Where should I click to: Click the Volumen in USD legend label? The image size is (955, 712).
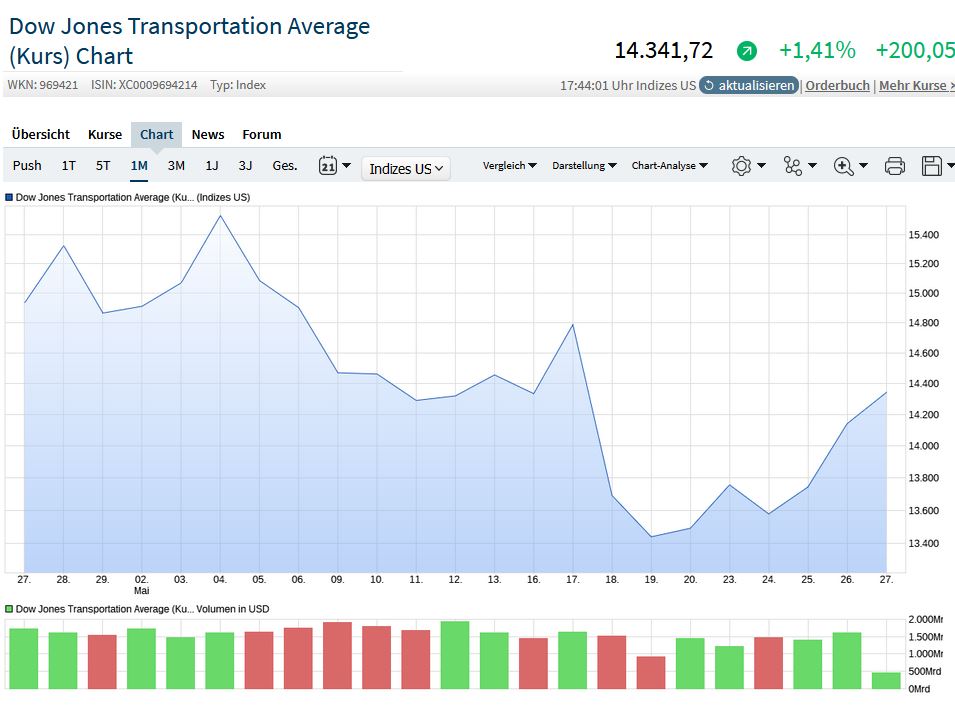pos(233,609)
